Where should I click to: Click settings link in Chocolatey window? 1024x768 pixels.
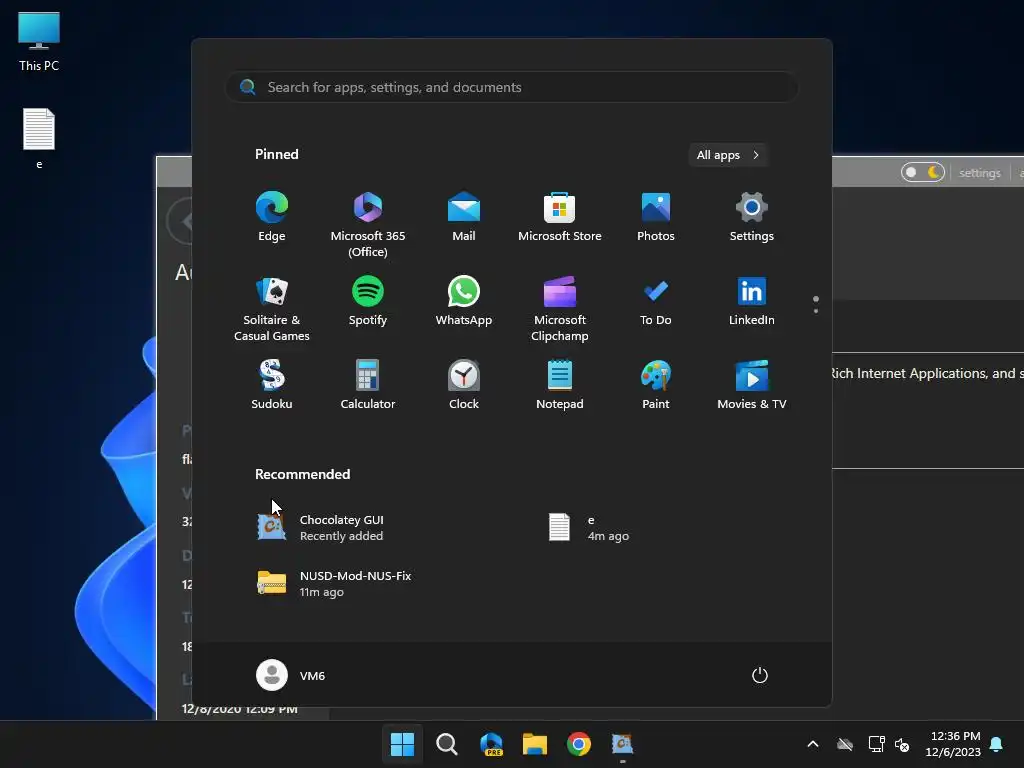pos(980,173)
